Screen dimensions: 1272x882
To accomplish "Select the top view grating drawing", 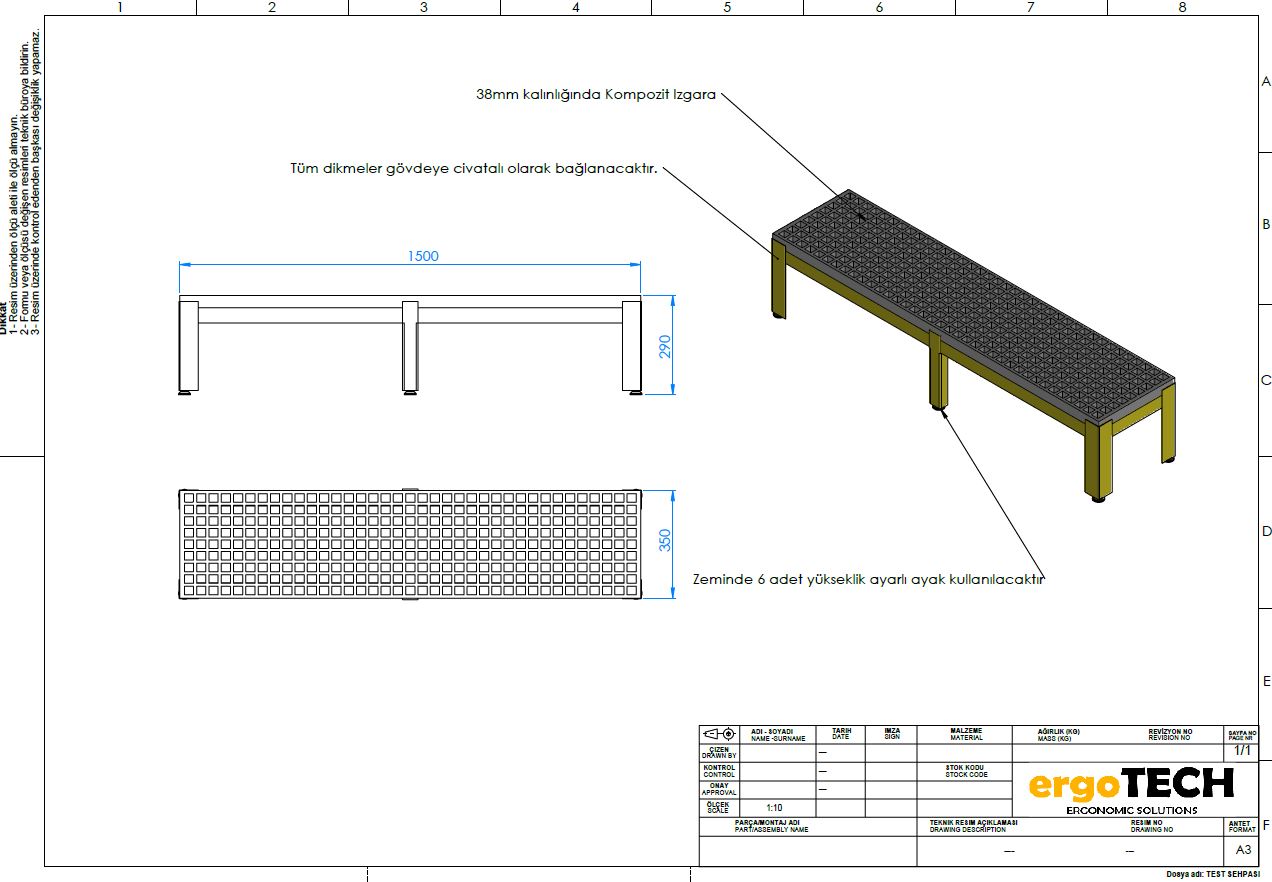I will coord(409,545).
